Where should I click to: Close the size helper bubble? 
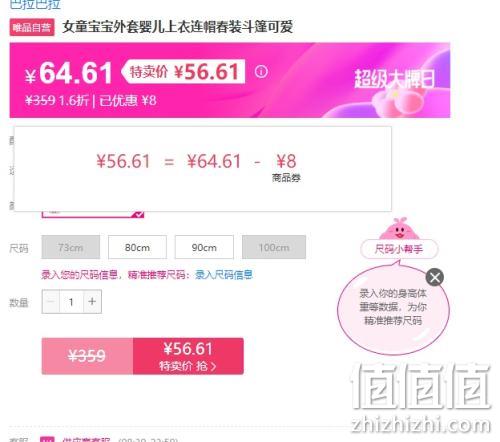(x=435, y=277)
